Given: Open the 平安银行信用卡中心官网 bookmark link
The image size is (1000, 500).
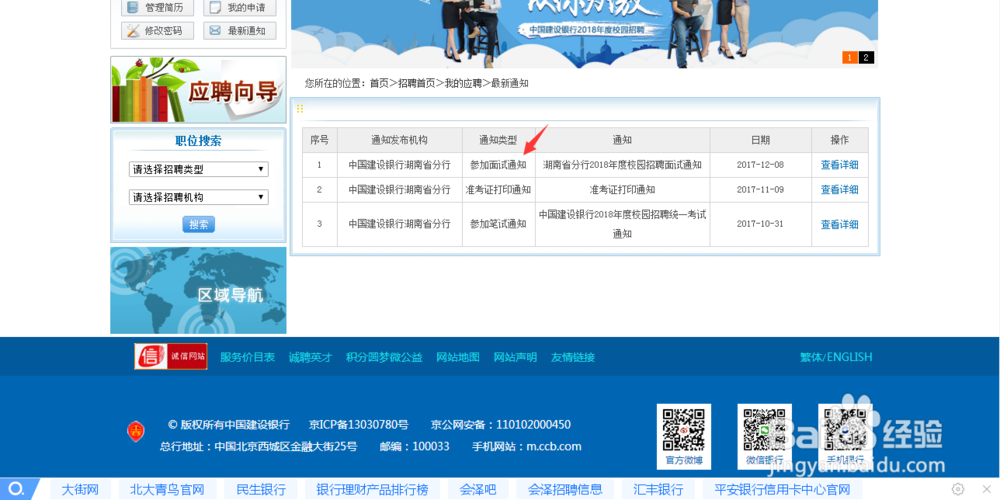Looking at the screenshot, I should coord(783,490).
